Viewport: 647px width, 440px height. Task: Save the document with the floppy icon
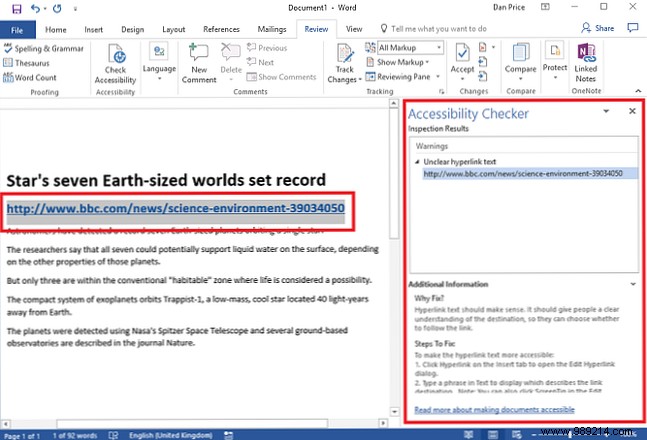[x=17, y=8]
